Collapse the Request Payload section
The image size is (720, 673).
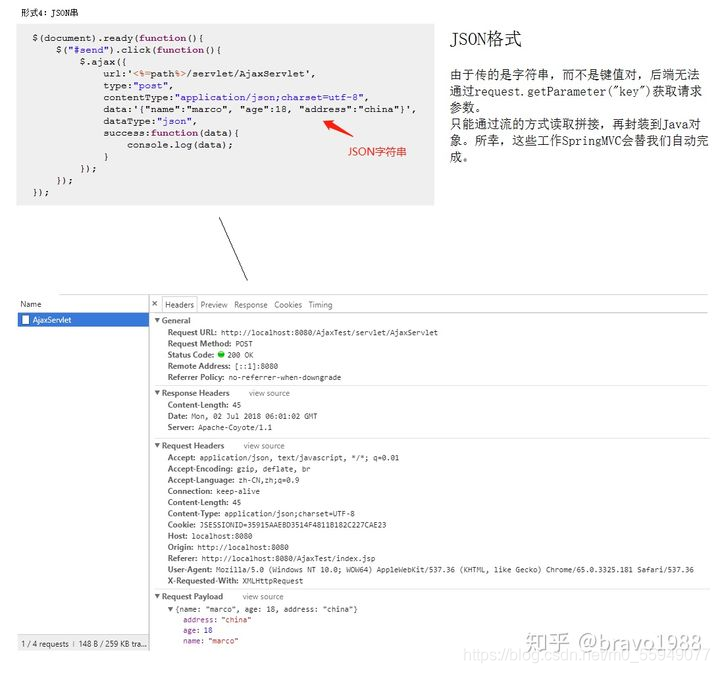click(x=158, y=596)
